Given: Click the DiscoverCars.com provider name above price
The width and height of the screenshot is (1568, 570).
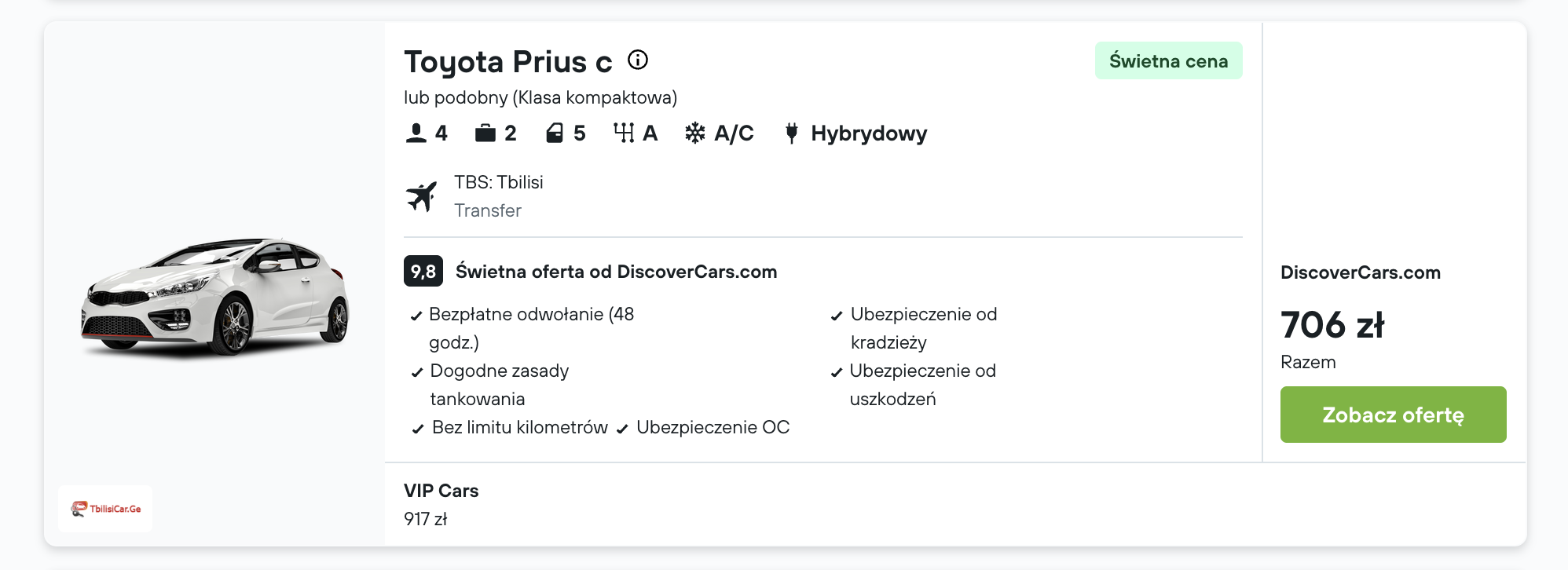Looking at the screenshot, I should coord(1360,272).
